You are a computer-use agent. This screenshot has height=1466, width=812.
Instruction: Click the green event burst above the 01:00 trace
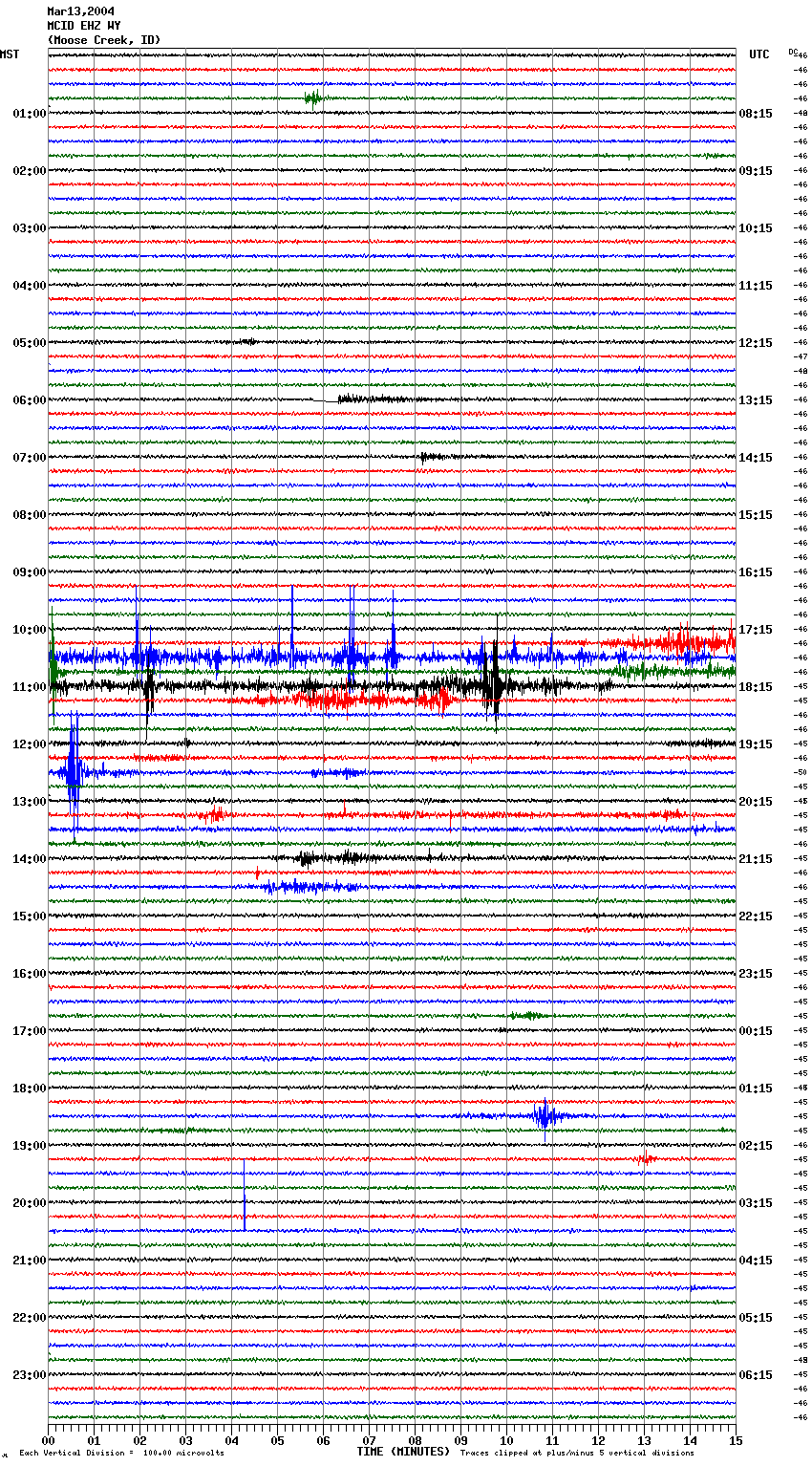coord(313,97)
